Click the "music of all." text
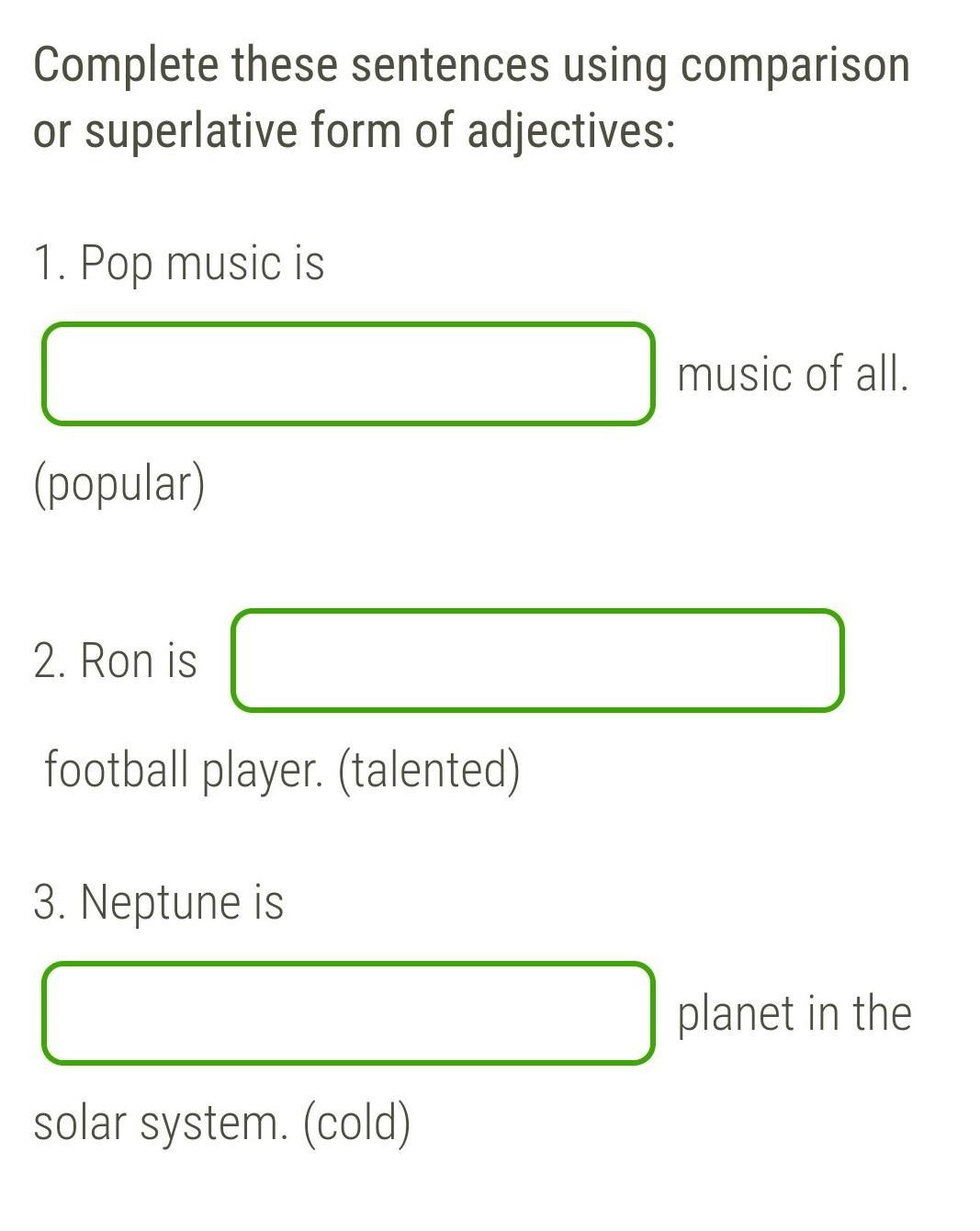This screenshot has height=1231, width=980. [793, 374]
